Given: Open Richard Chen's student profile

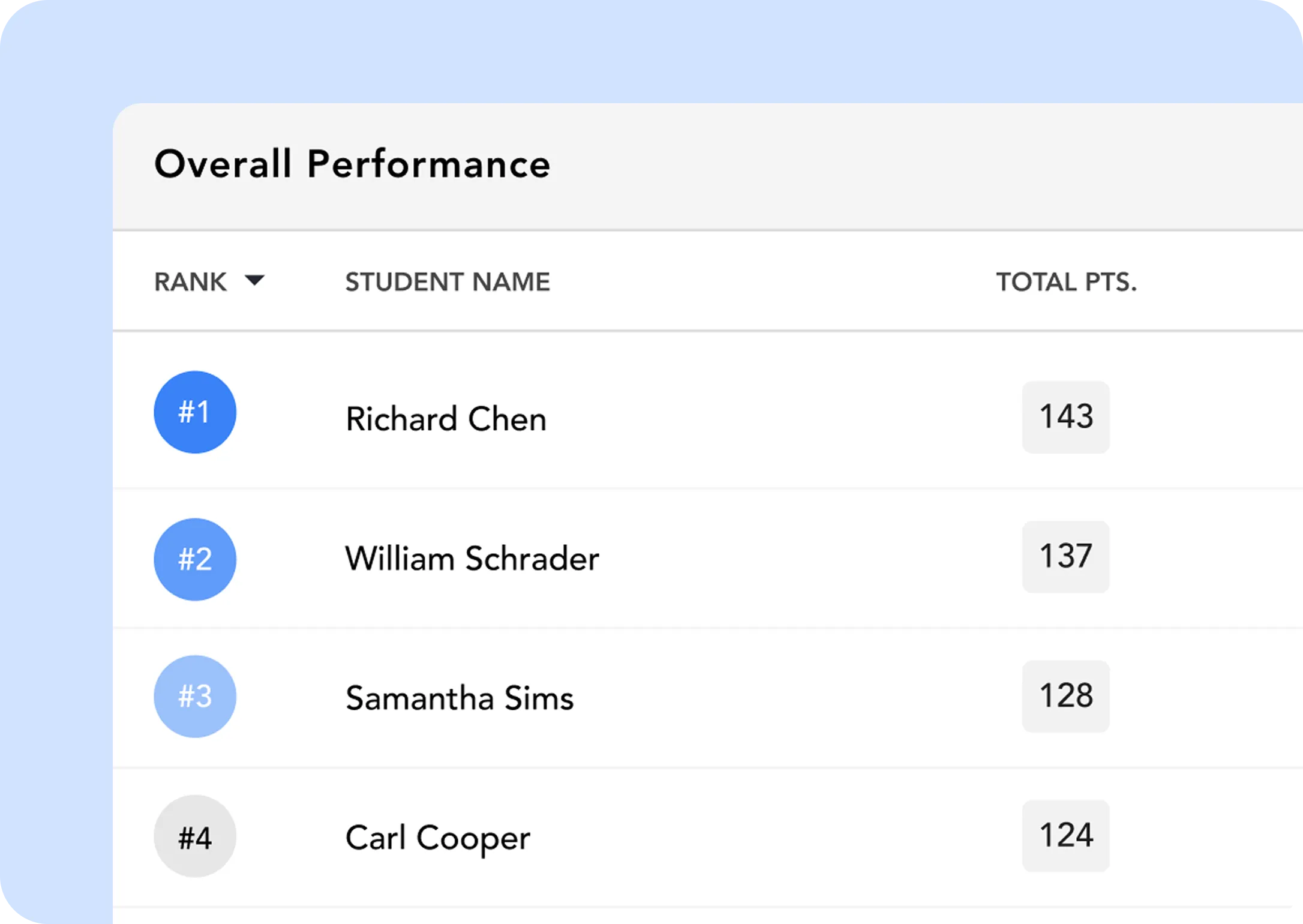Looking at the screenshot, I should pyautogui.click(x=445, y=418).
